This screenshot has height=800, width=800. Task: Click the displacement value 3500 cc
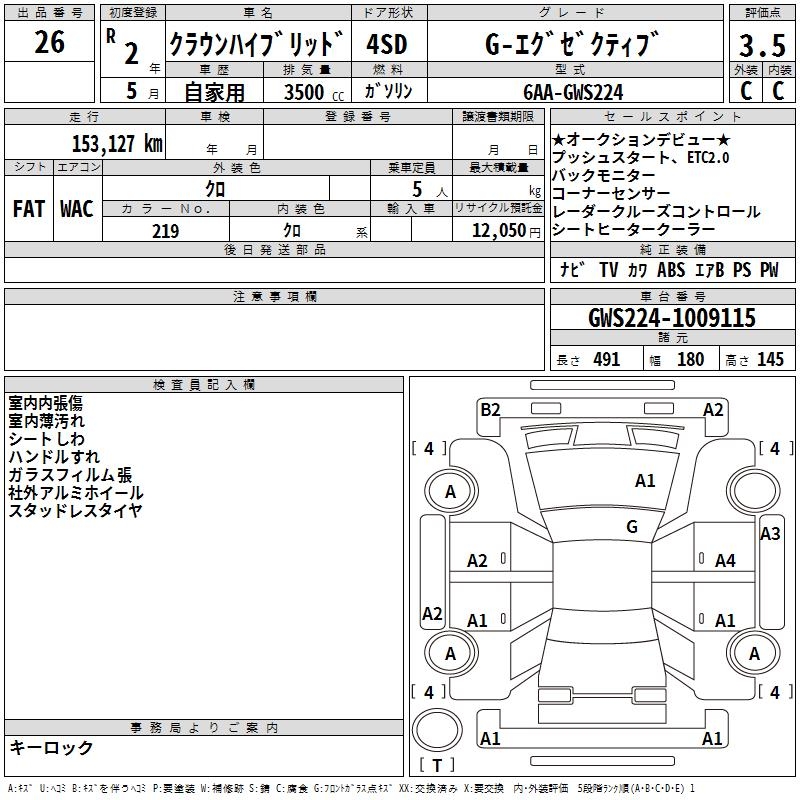[x=314, y=93]
